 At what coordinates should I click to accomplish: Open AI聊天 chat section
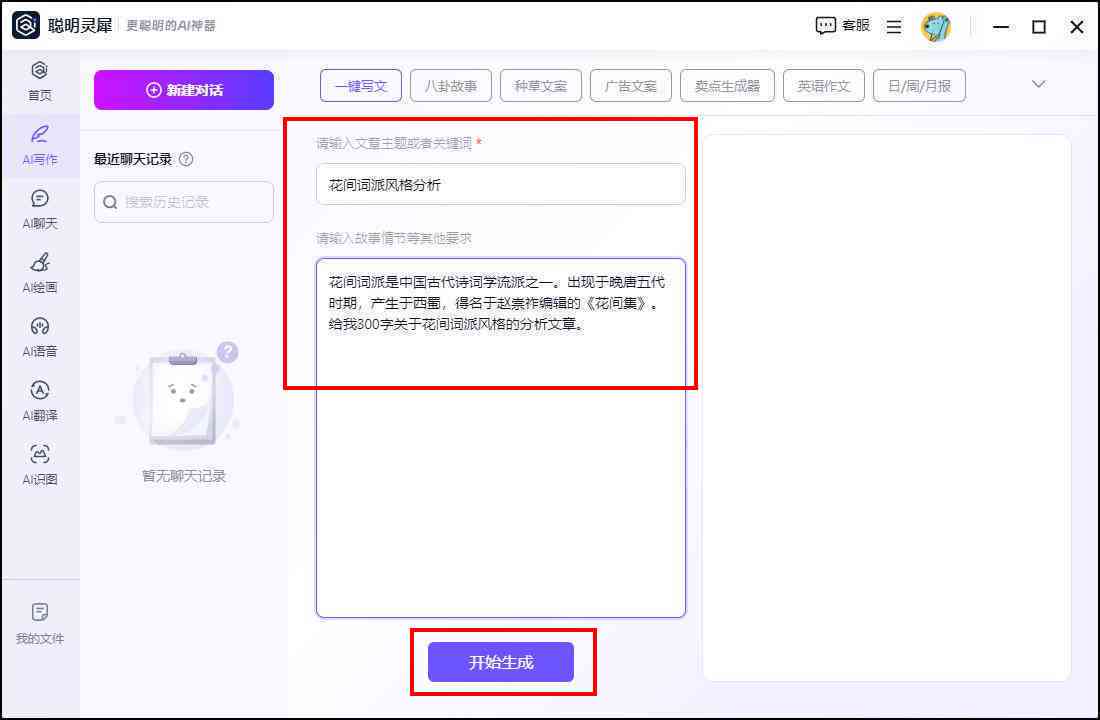39,209
